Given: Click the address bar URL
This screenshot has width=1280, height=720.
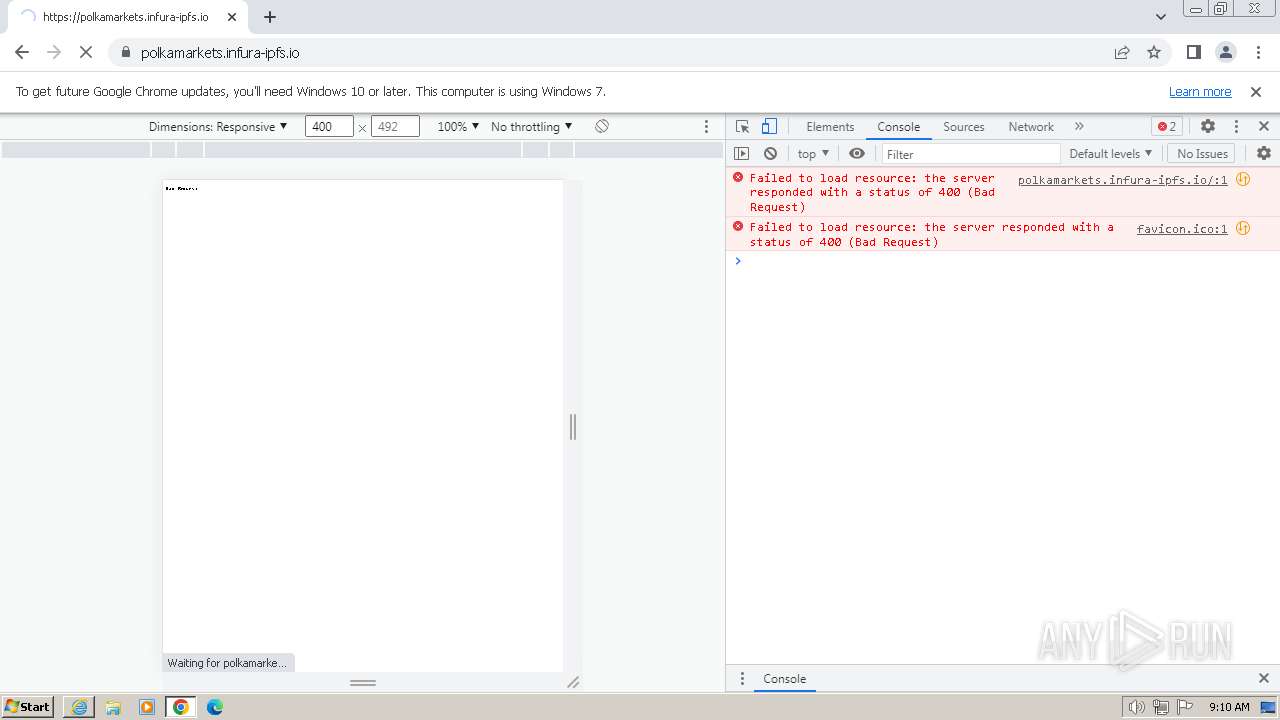Looking at the screenshot, I should point(220,52).
